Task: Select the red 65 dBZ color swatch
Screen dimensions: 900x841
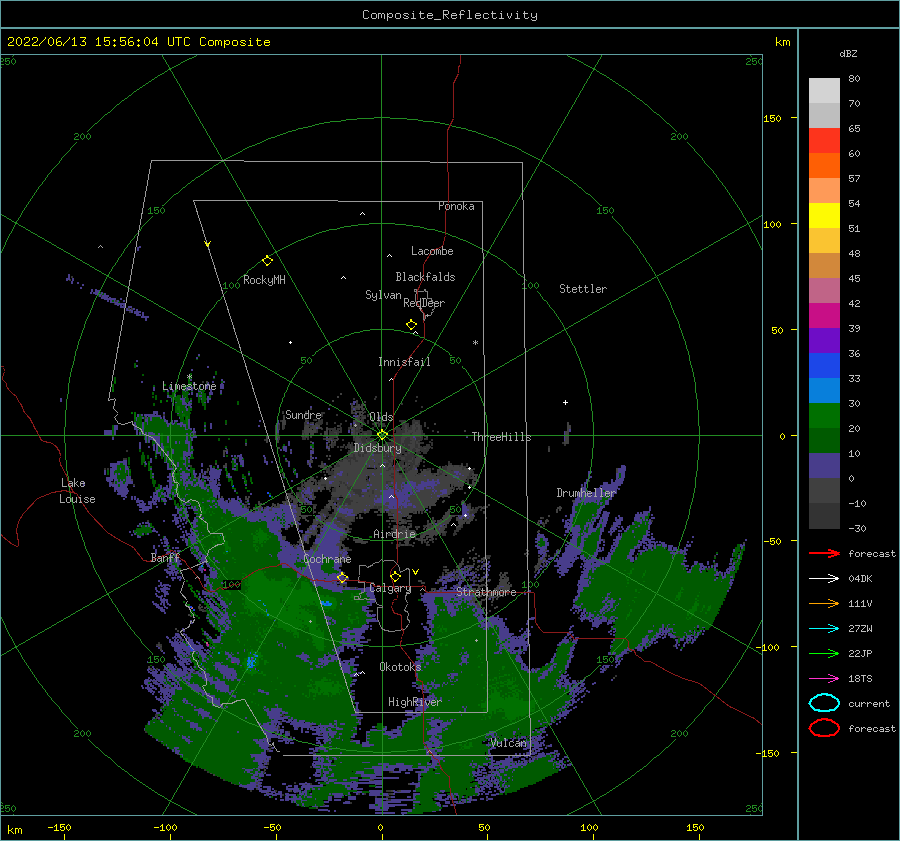Action: click(824, 141)
